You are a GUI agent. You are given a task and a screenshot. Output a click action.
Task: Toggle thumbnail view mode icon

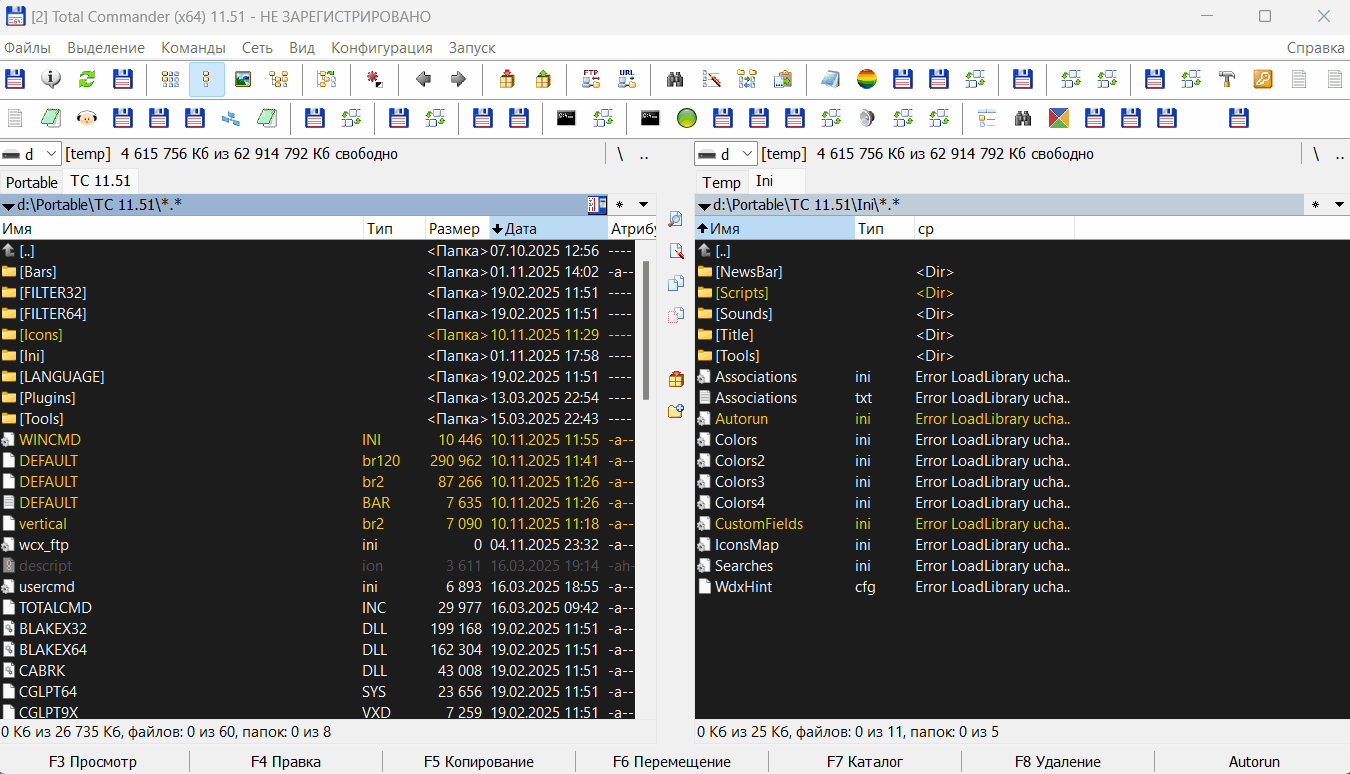click(x=243, y=79)
